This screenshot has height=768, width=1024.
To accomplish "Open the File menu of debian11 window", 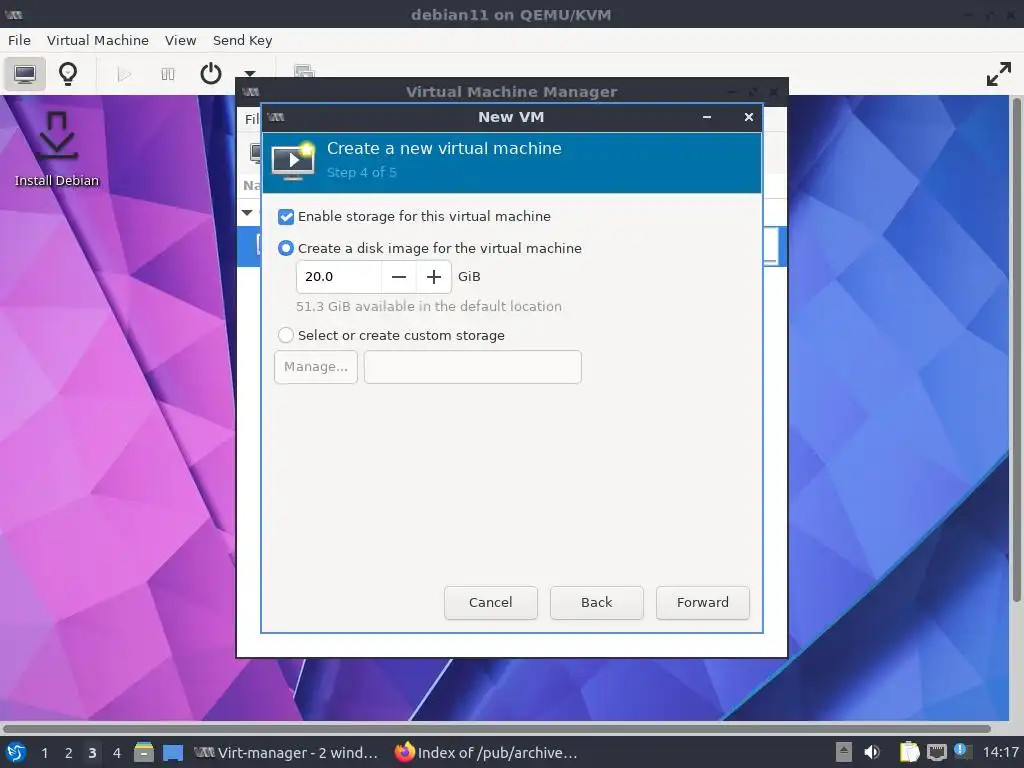I will pyautogui.click(x=19, y=40).
